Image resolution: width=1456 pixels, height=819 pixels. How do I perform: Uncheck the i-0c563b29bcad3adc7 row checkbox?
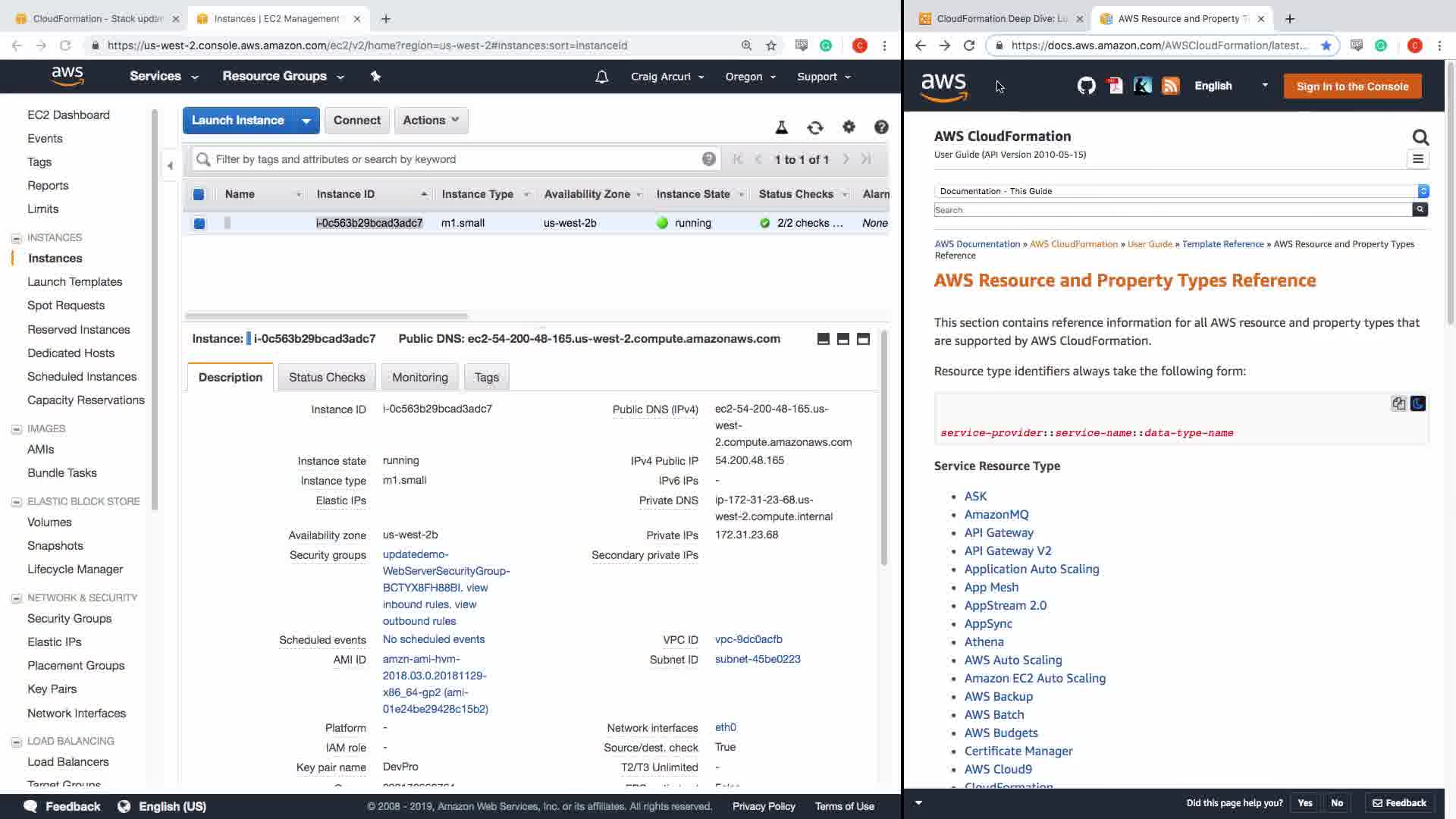pos(199,223)
